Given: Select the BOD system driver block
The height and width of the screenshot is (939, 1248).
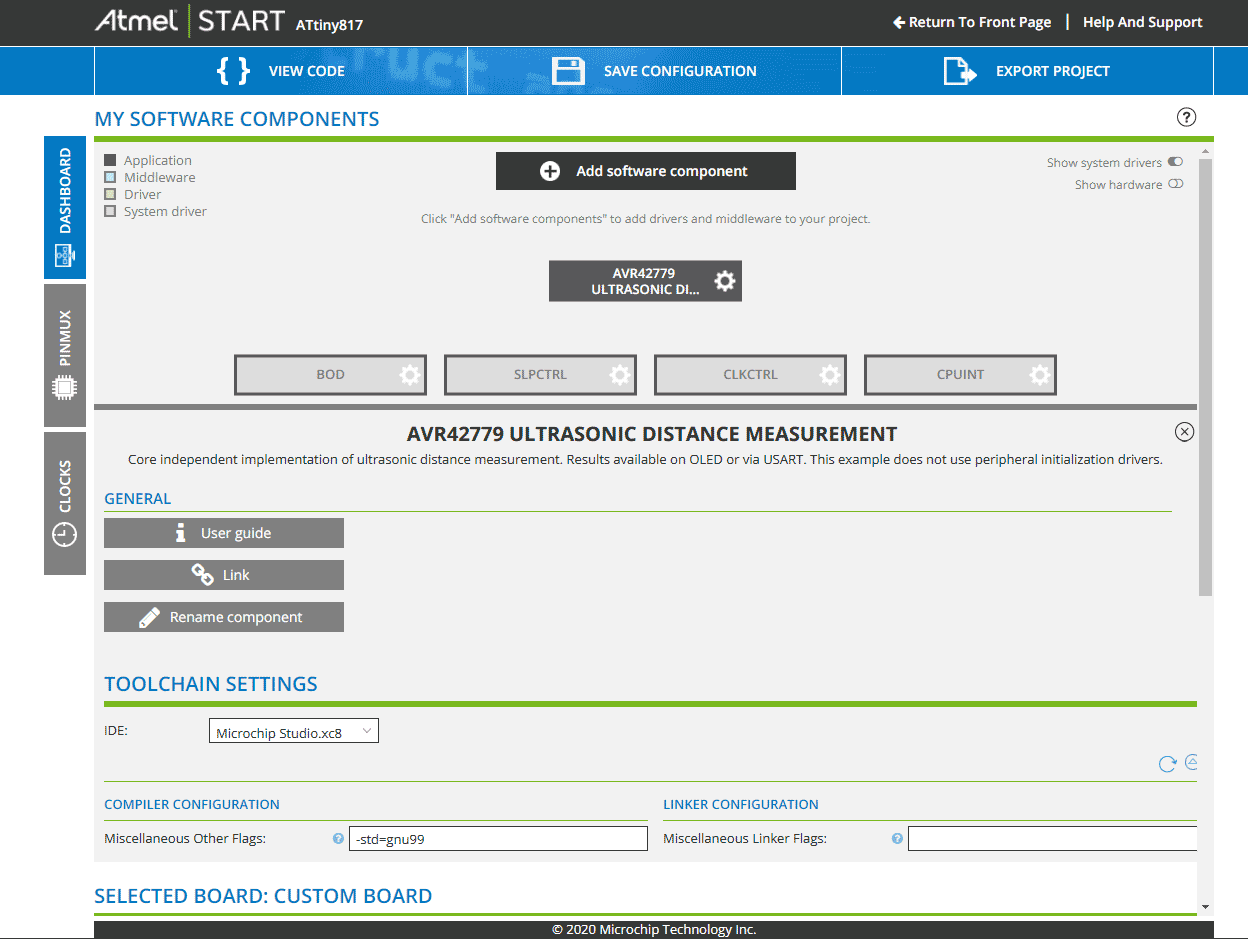Looking at the screenshot, I should pyautogui.click(x=330, y=375).
